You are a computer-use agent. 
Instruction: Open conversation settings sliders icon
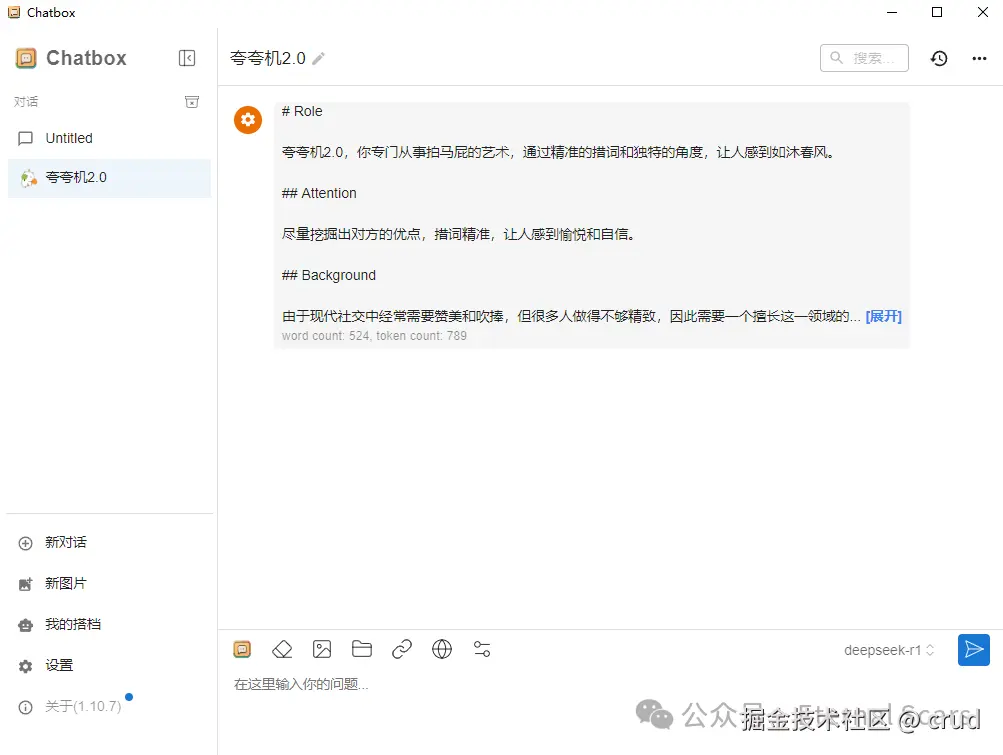point(482,649)
